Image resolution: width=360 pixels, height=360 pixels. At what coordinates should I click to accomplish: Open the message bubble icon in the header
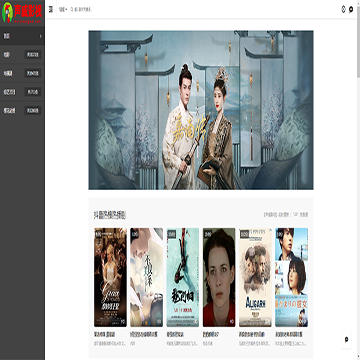point(351,10)
